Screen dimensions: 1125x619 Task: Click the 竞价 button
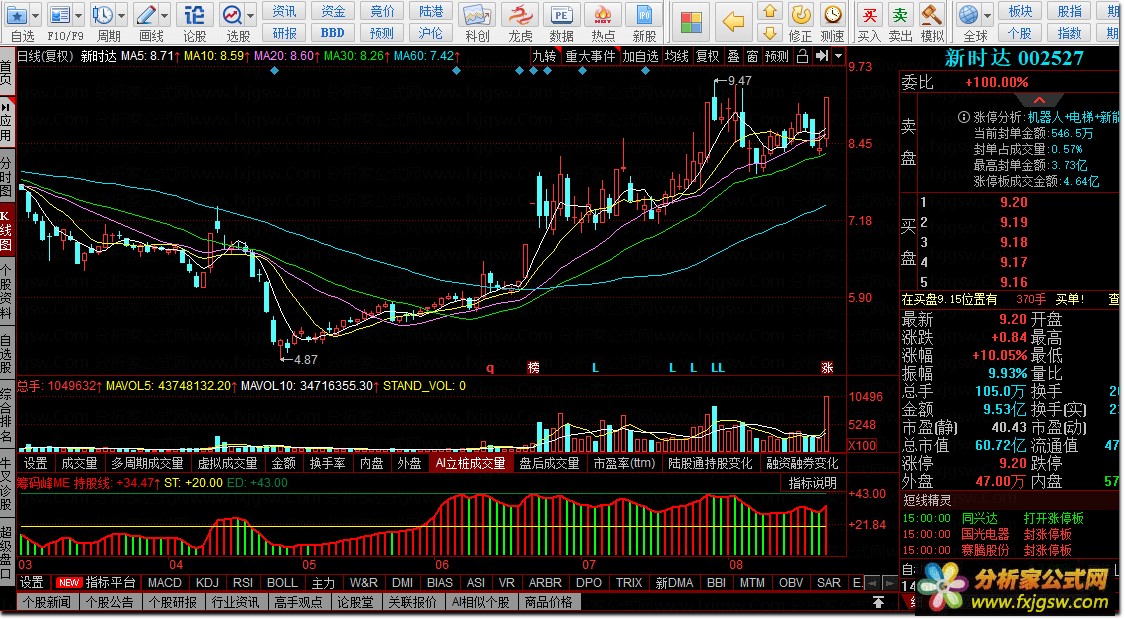click(x=382, y=11)
